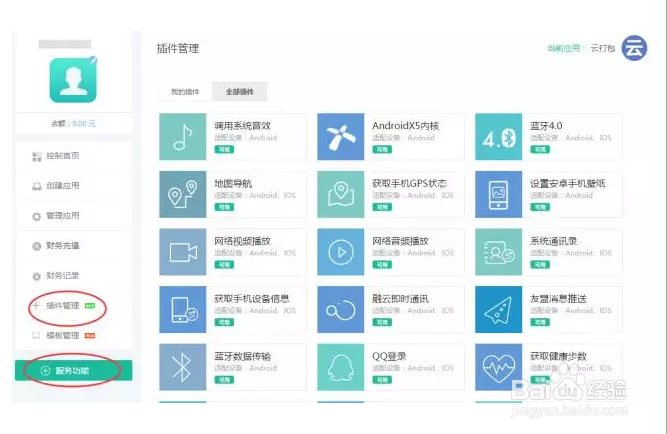Click the user avatar profile picture
Image resolution: width=667 pixels, height=434 pixels.
click(x=73, y=80)
